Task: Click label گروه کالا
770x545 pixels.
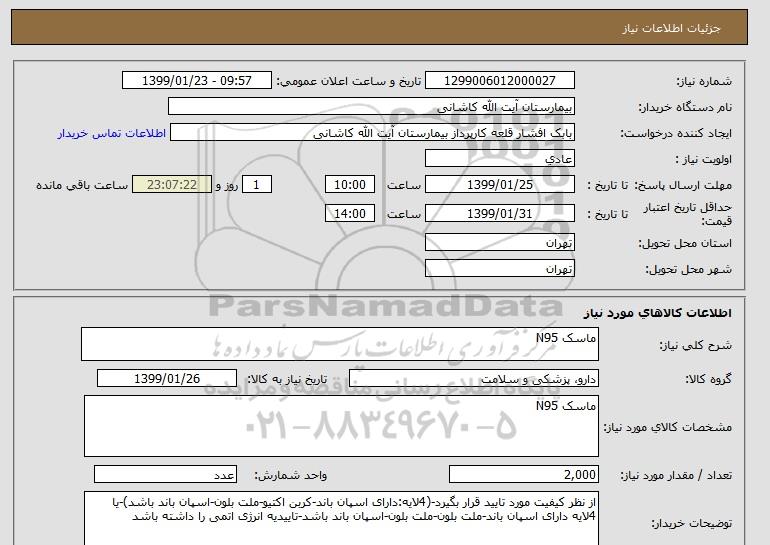Action: pos(708,379)
